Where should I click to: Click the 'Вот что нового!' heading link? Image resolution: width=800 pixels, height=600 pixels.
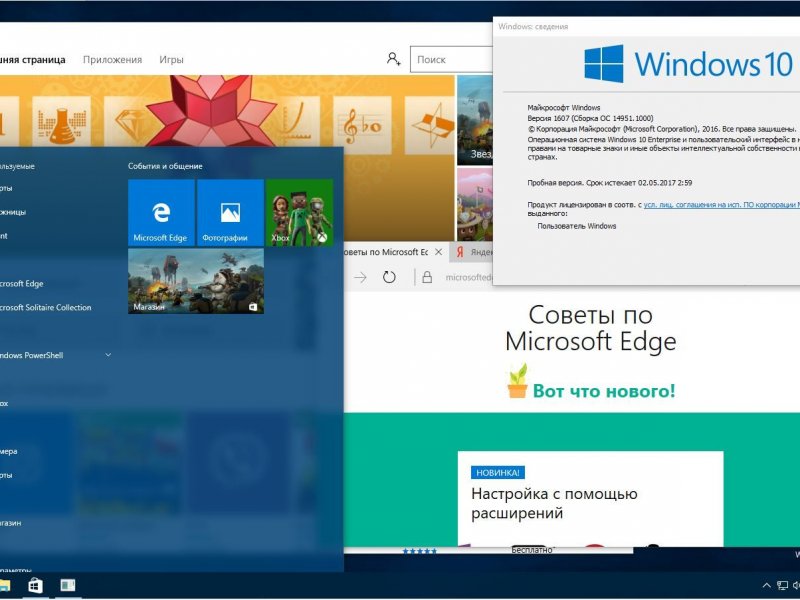(604, 391)
